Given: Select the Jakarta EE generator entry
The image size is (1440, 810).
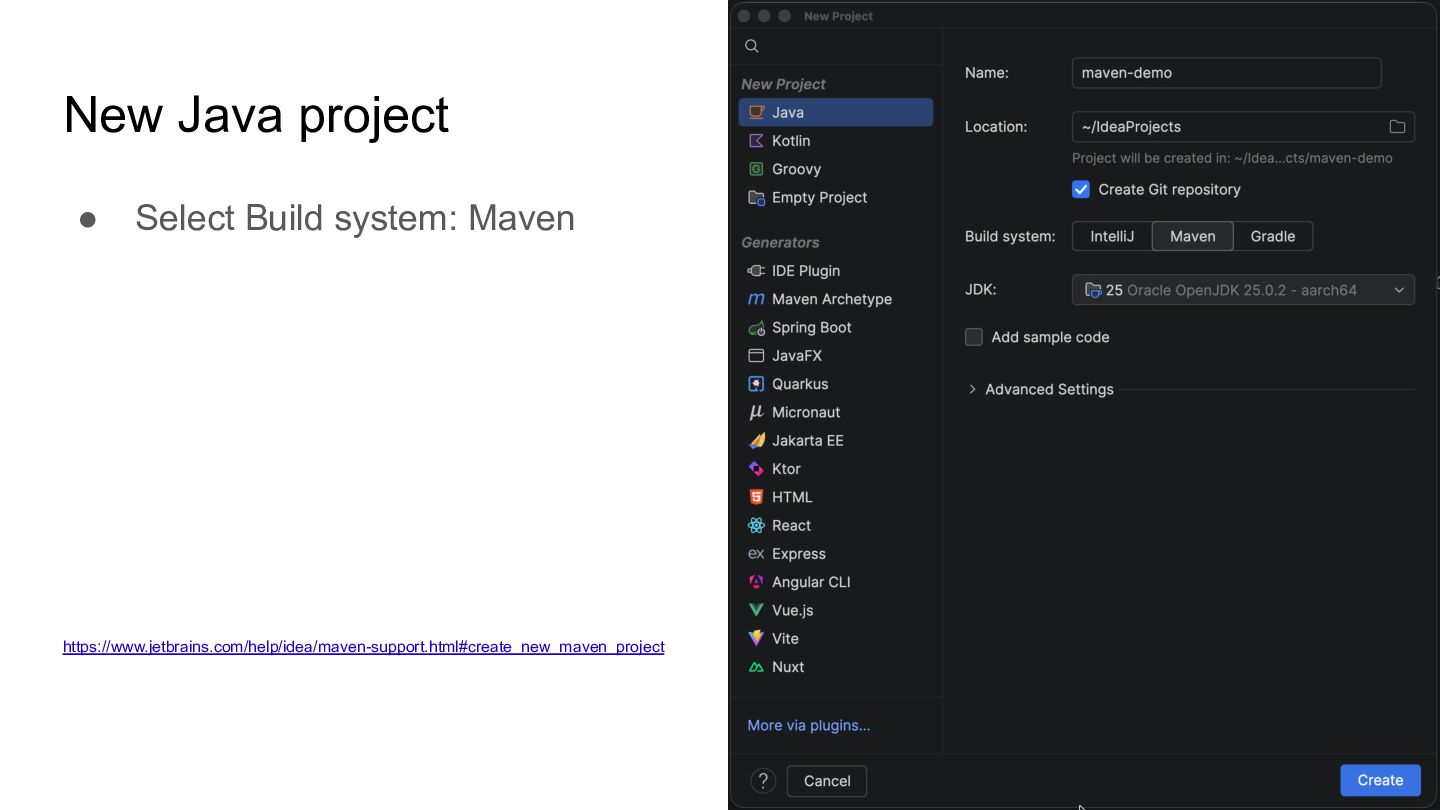Looking at the screenshot, I should (x=807, y=441).
